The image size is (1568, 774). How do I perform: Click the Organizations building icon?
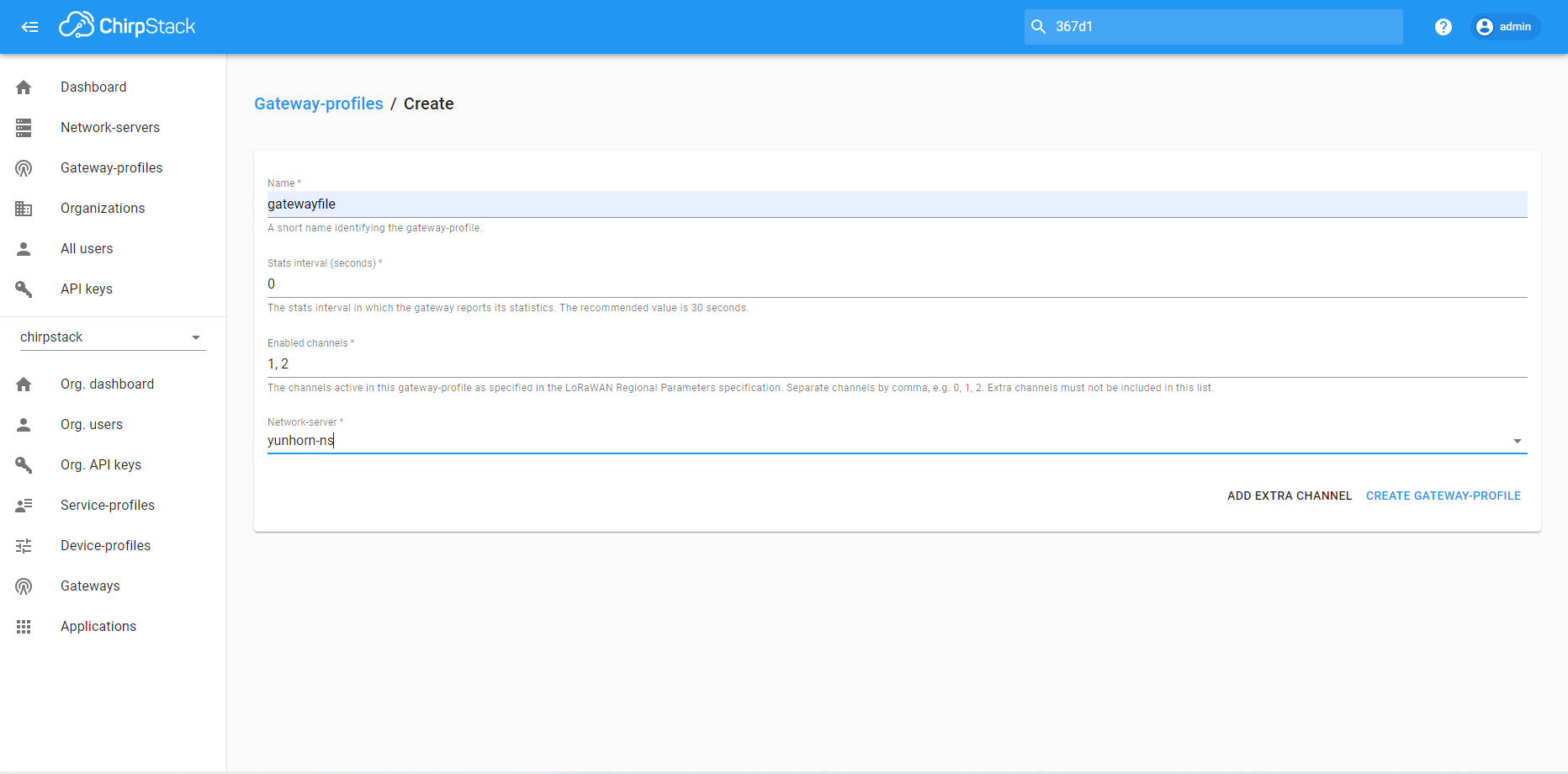[24, 209]
